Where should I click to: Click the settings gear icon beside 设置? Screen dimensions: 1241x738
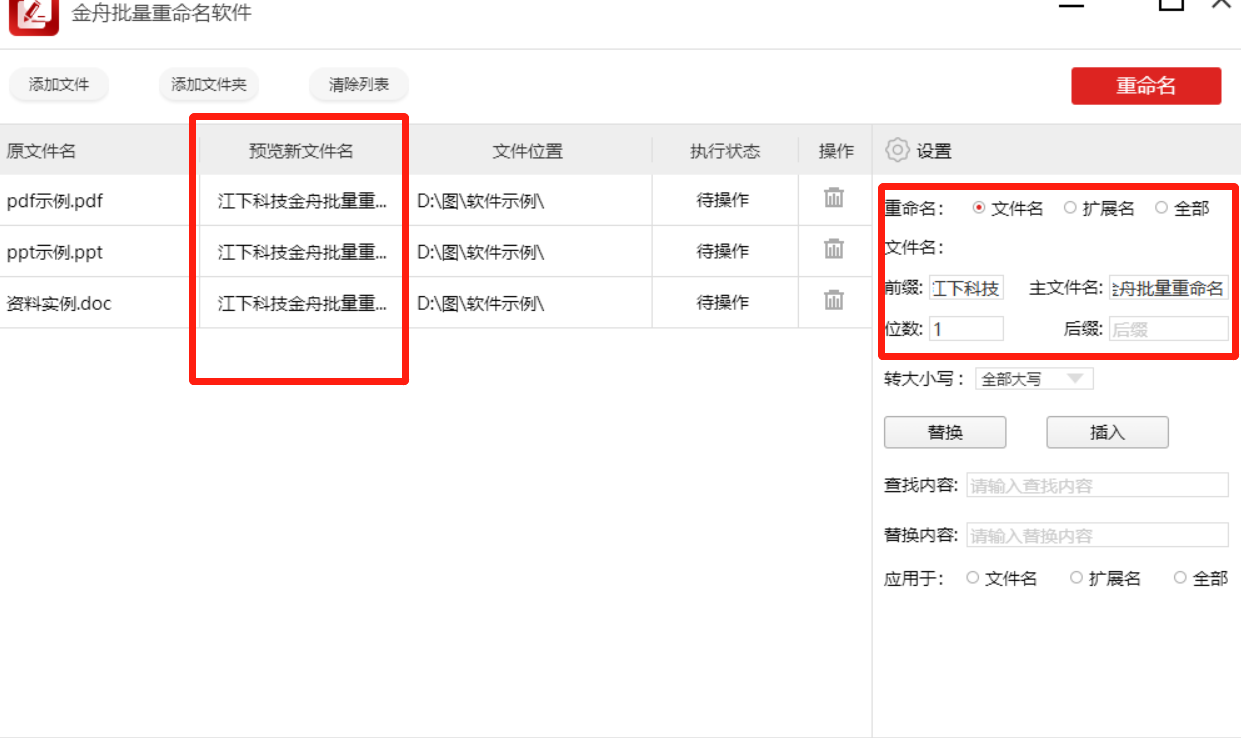(897, 150)
